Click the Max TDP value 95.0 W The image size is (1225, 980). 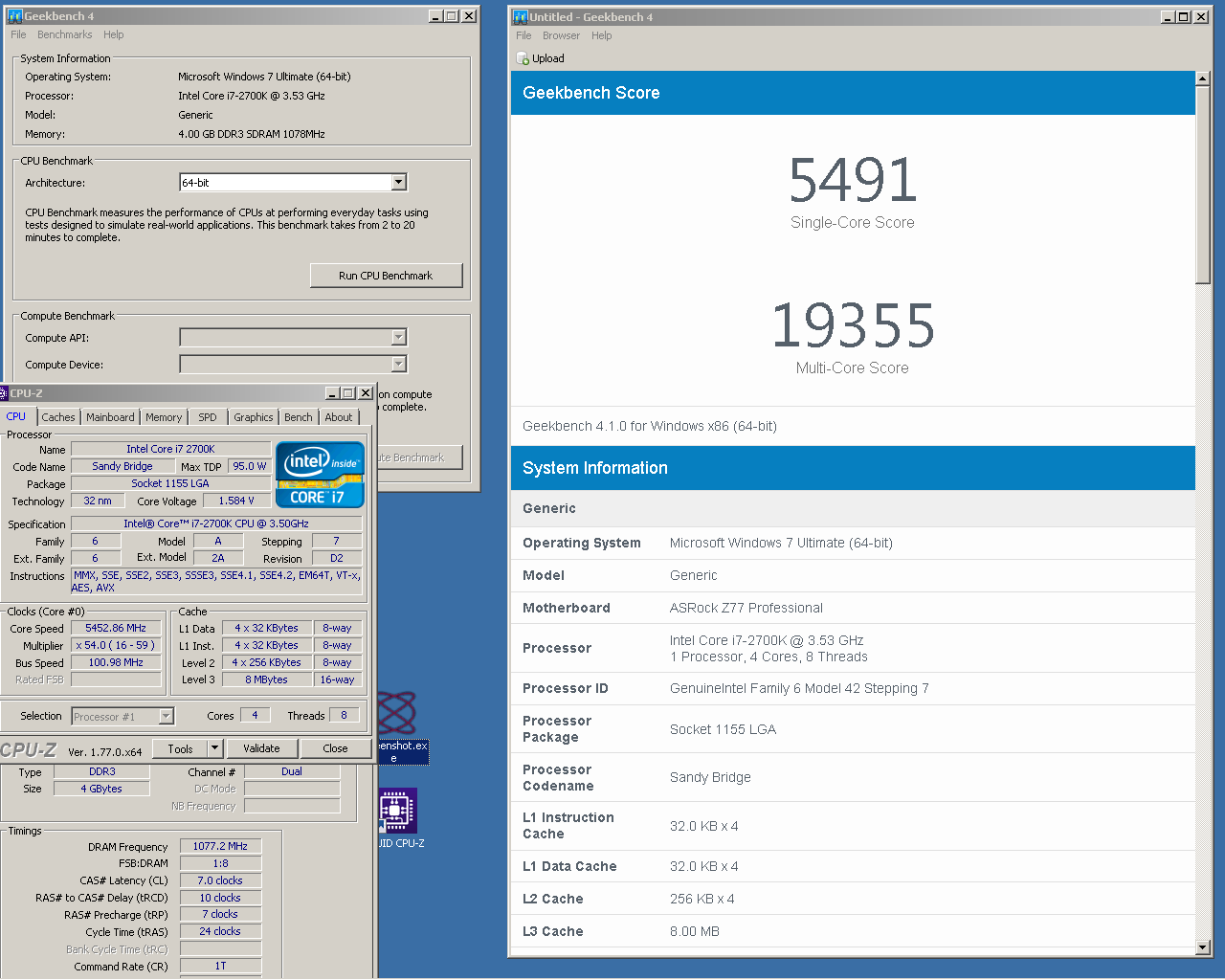pyautogui.click(x=250, y=466)
